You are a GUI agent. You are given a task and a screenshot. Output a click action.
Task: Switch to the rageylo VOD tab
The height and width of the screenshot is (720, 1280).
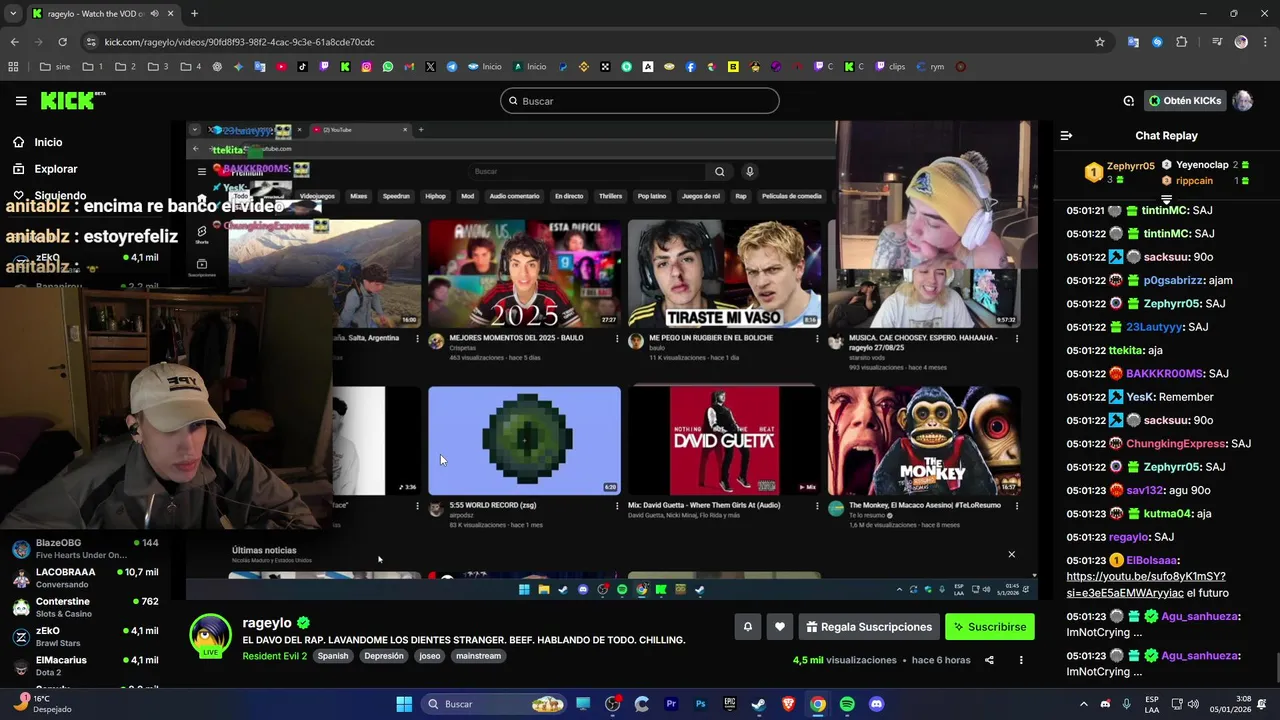102,14
